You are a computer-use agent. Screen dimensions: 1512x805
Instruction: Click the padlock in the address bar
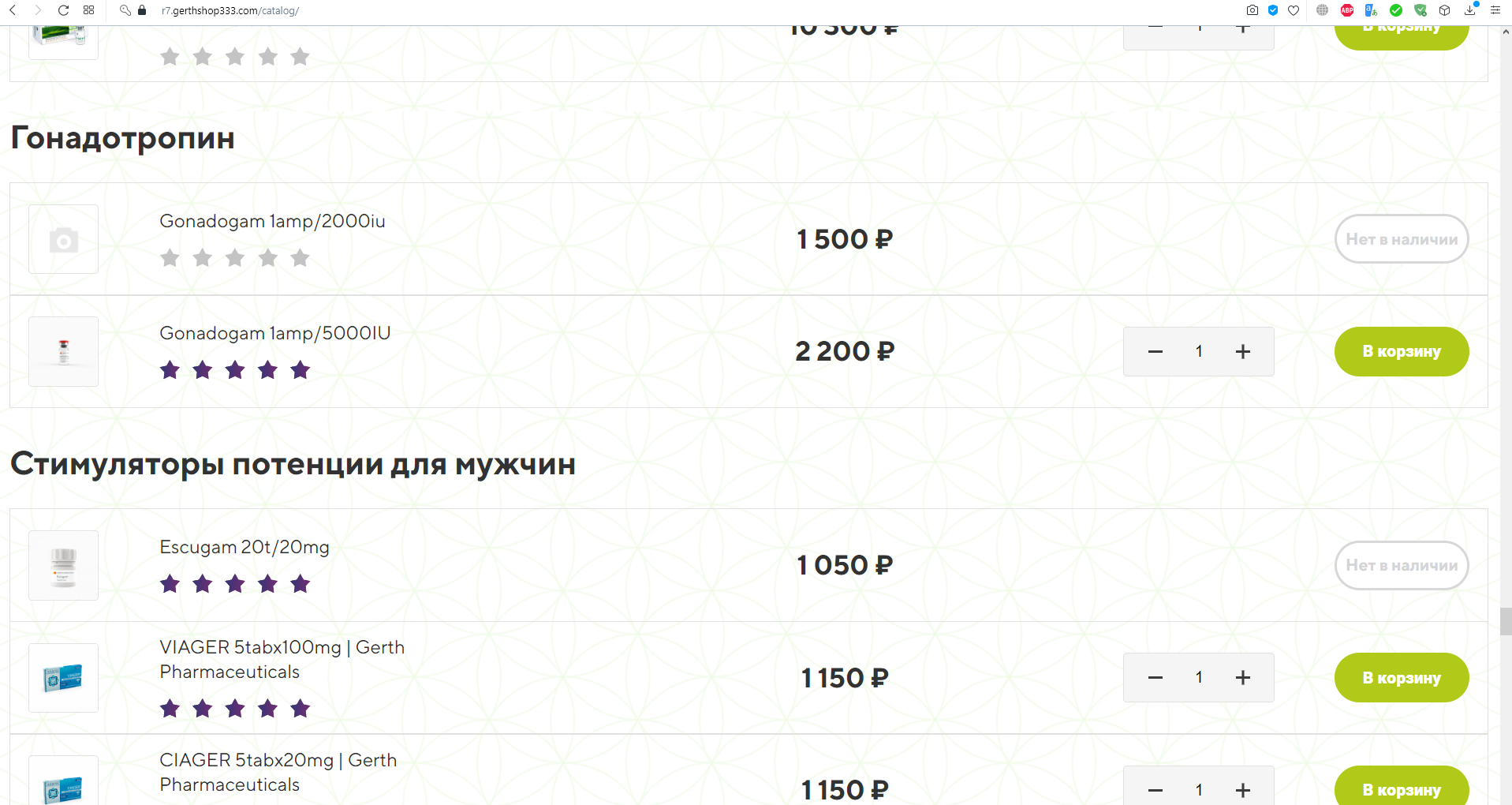(142, 11)
